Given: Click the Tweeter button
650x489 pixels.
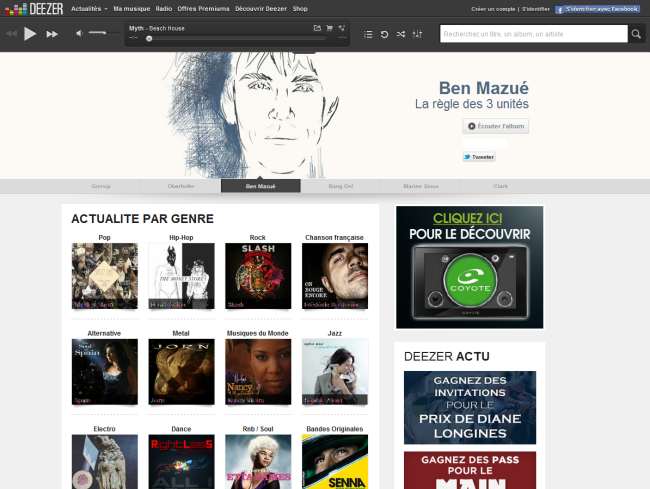Looking at the screenshot, I should [479, 157].
